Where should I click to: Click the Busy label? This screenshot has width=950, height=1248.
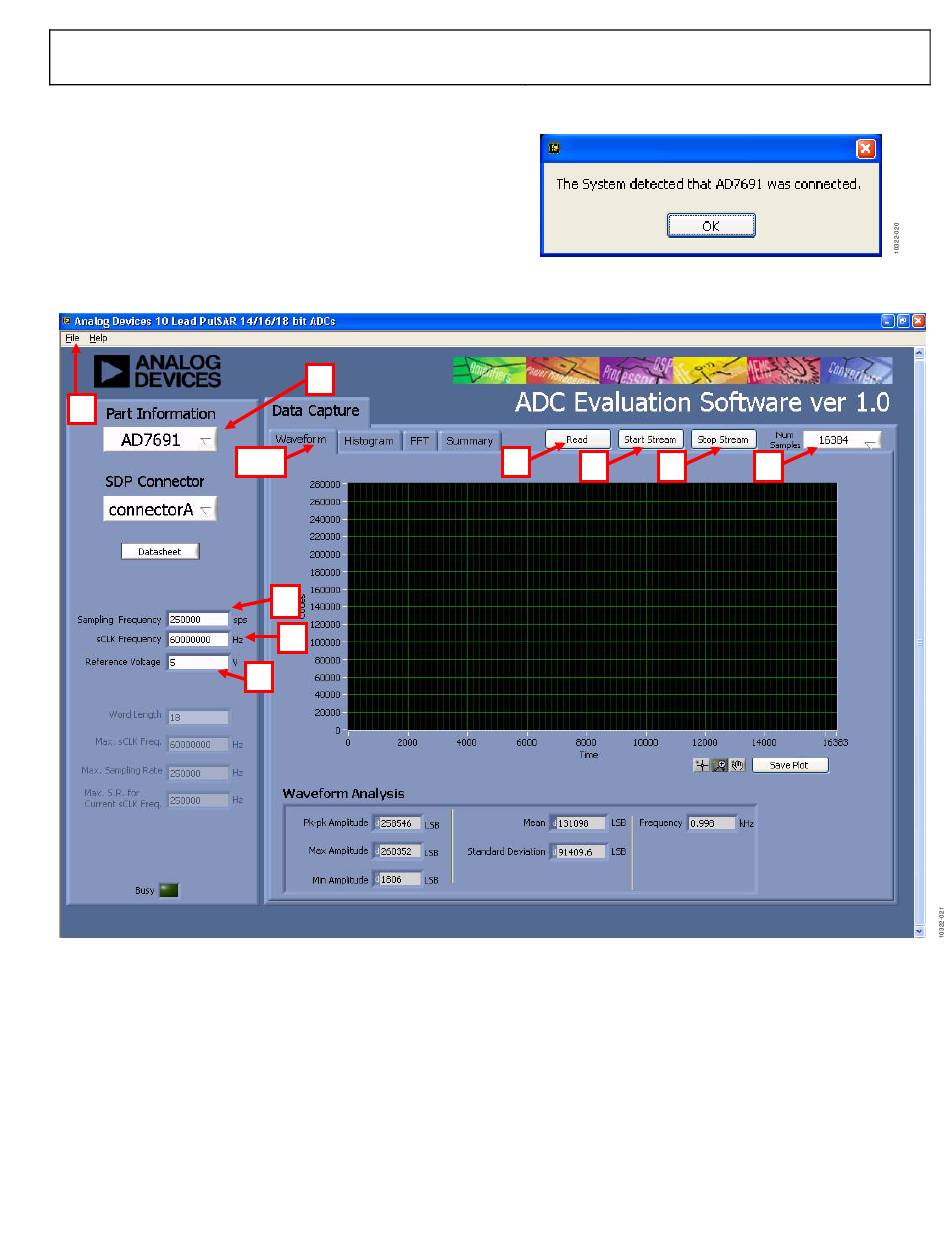click(145, 890)
